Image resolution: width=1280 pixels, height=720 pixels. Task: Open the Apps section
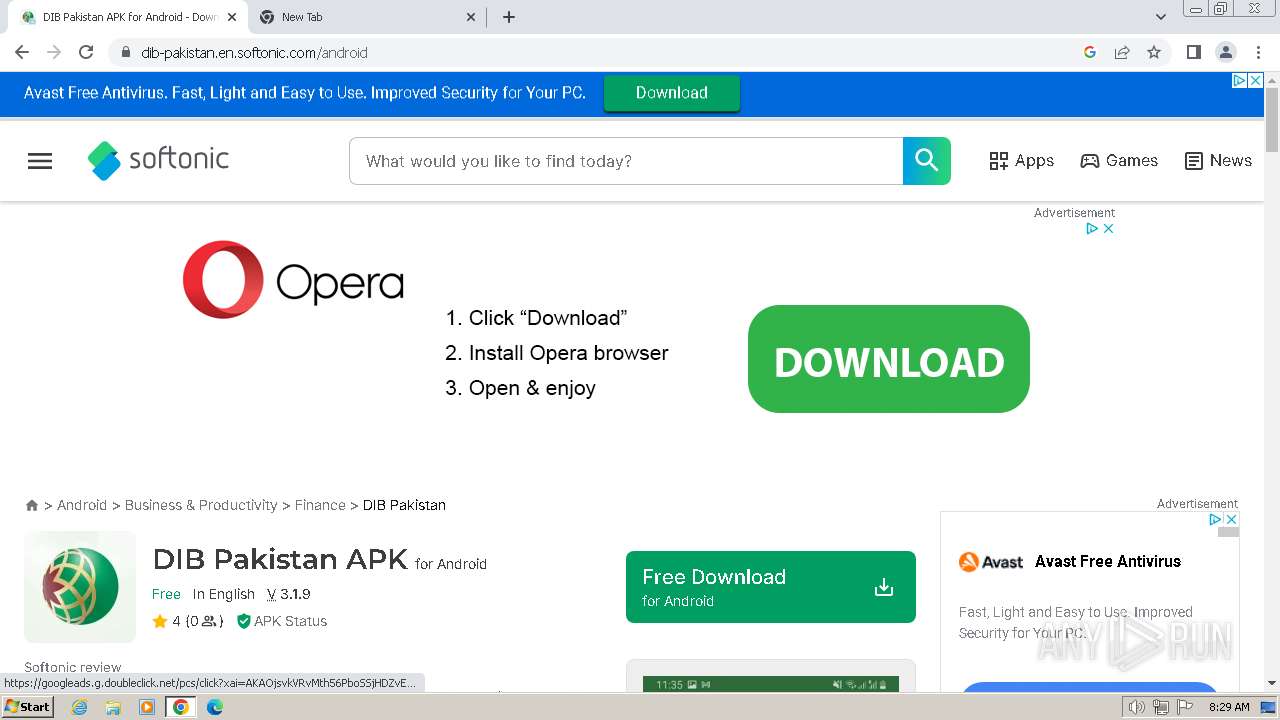point(1021,161)
